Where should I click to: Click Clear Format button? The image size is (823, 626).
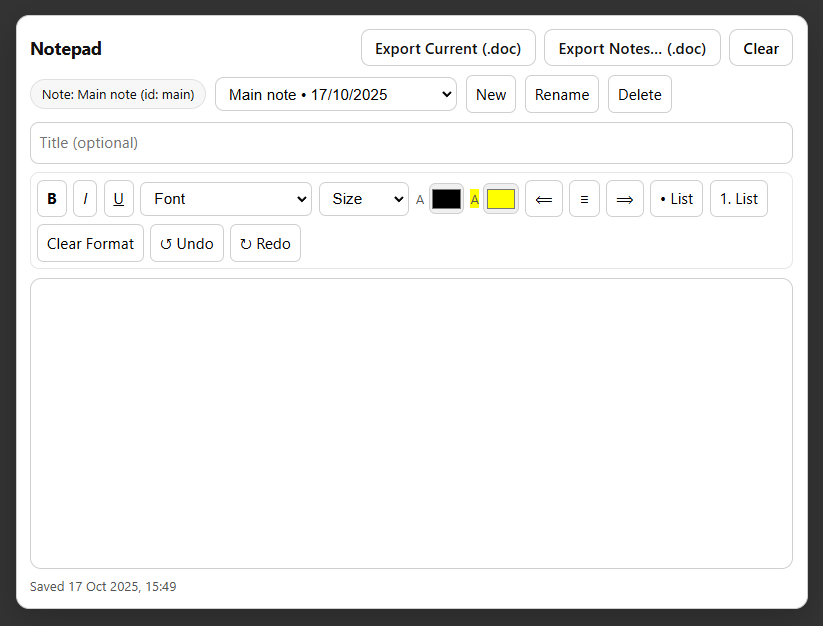point(90,243)
